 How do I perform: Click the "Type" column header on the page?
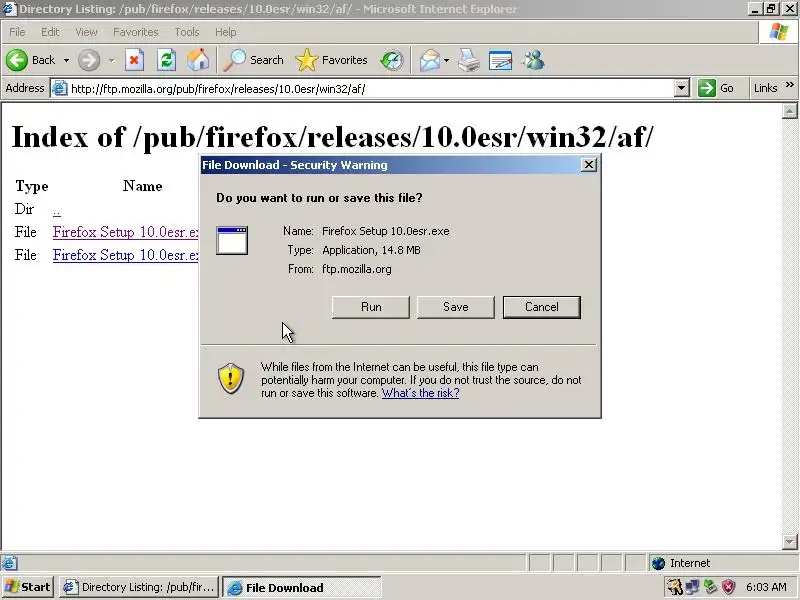pyautogui.click(x=32, y=187)
